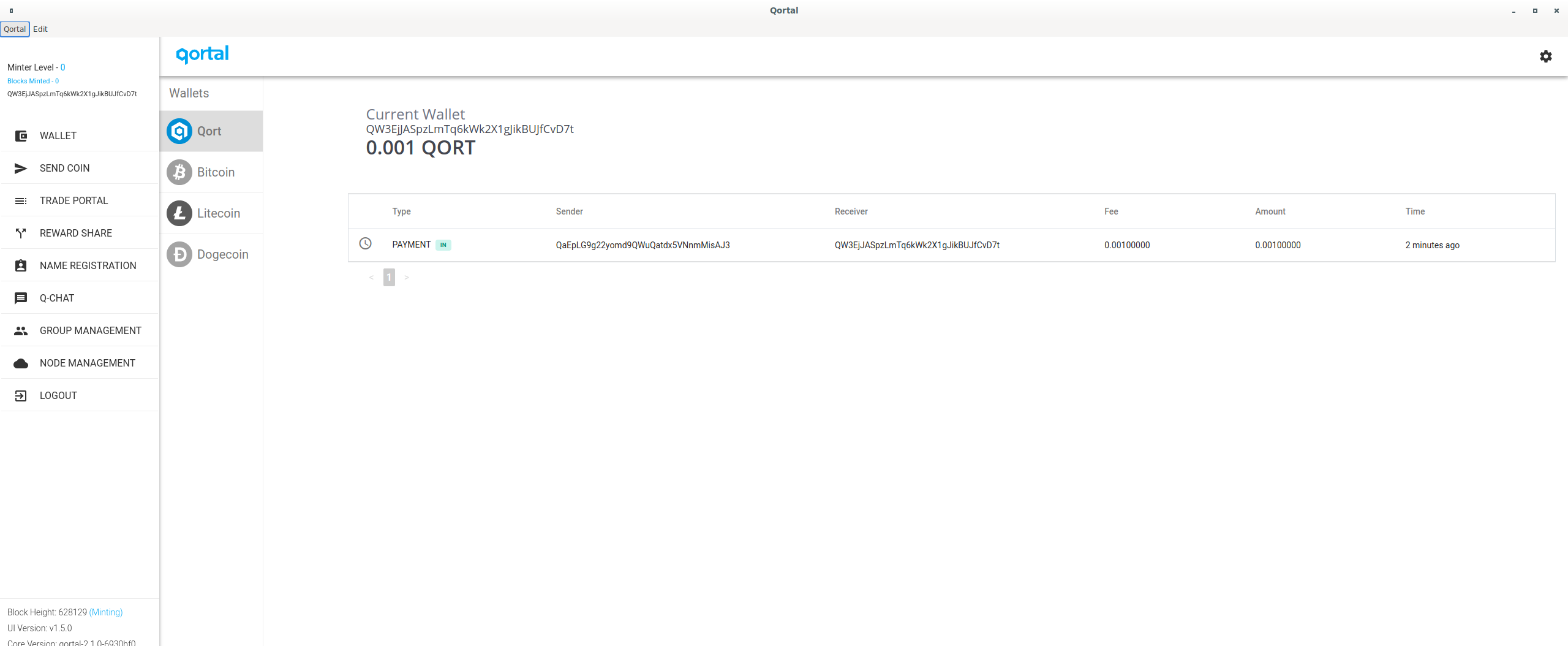Click the Wallets panel heading
The width and height of the screenshot is (1568, 646).
189,93
